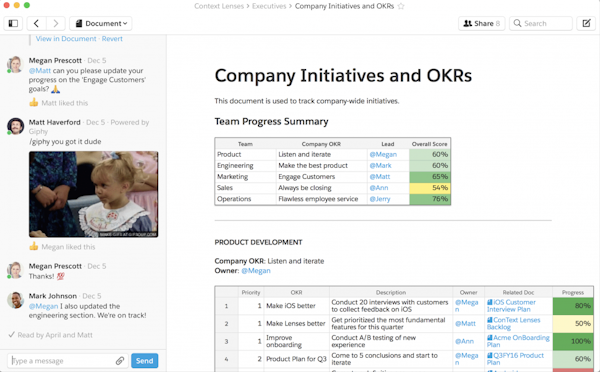Click Mark Johnson's avatar in the chat
Screen dimensions: 600x372
15,300
